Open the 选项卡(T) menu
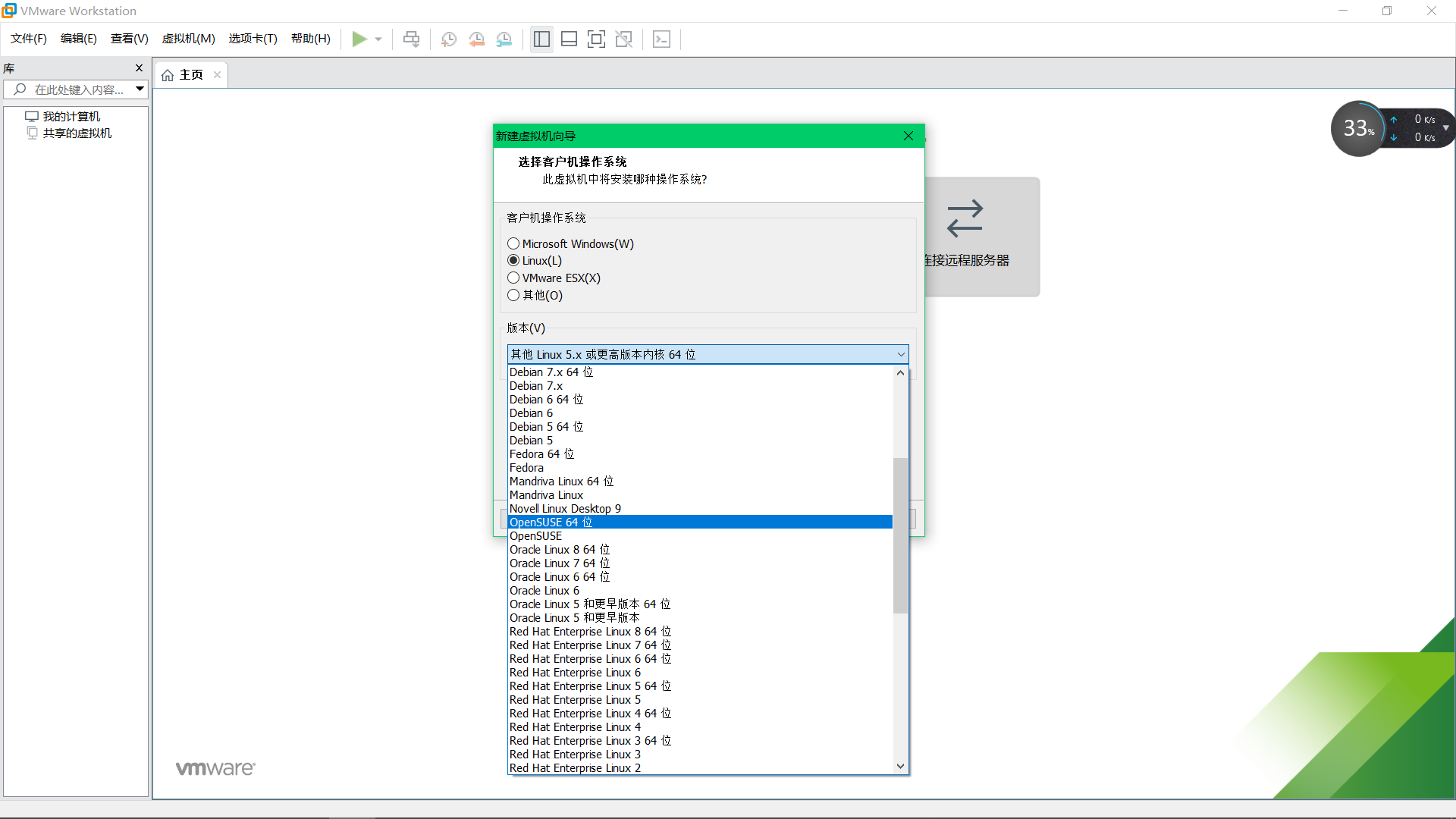Image resolution: width=1456 pixels, height=819 pixels. click(x=253, y=39)
